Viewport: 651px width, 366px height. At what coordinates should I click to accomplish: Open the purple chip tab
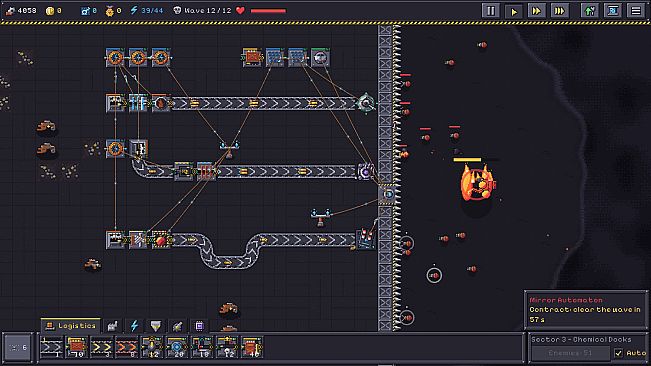199,326
